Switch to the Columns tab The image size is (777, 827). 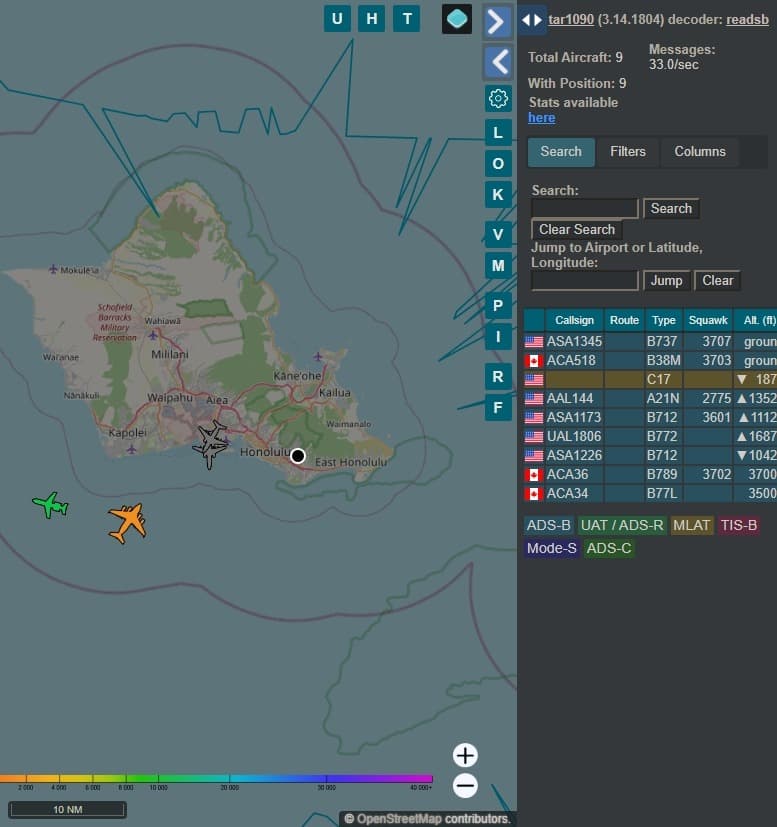pyautogui.click(x=700, y=152)
